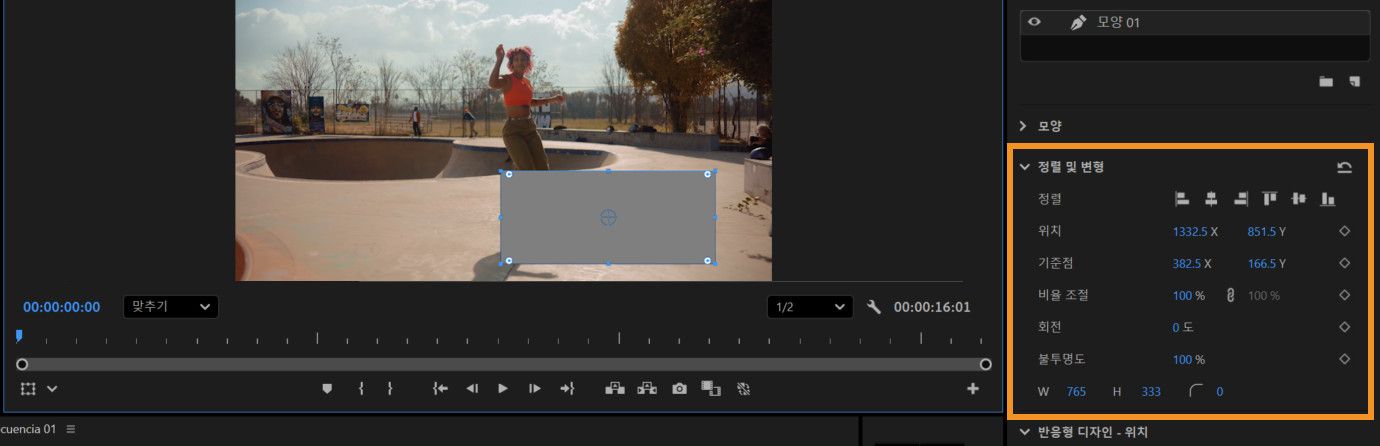Image resolution: width=1380 pixels, height=446 pixels.
Task: Create new group folder icon
Action: click(x=1326, y=81)
